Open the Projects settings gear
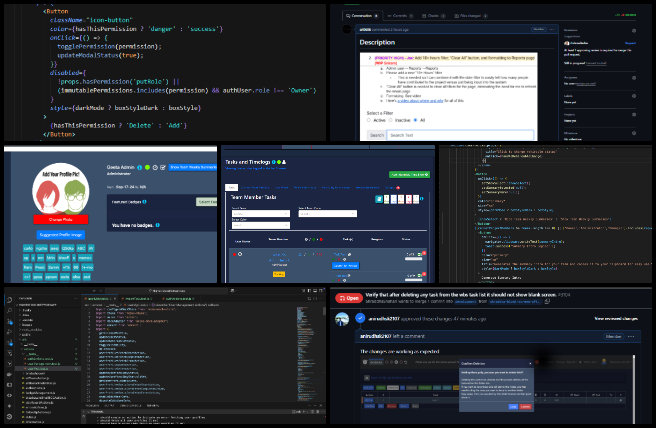This screenshot has width=656, height=428. pyautogui.click(x=634, y=114)
